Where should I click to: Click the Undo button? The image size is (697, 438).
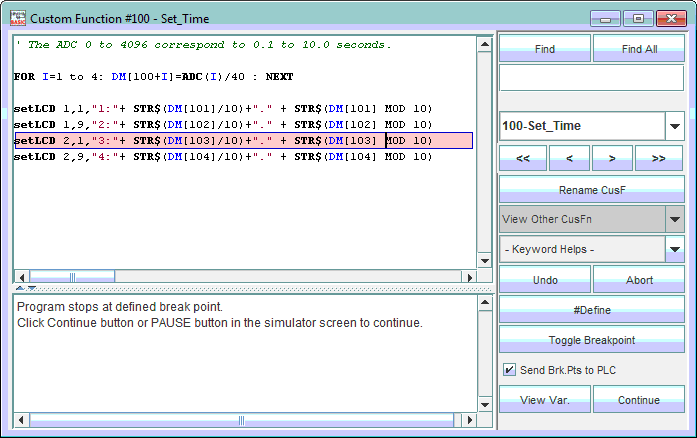coord(545,280)
